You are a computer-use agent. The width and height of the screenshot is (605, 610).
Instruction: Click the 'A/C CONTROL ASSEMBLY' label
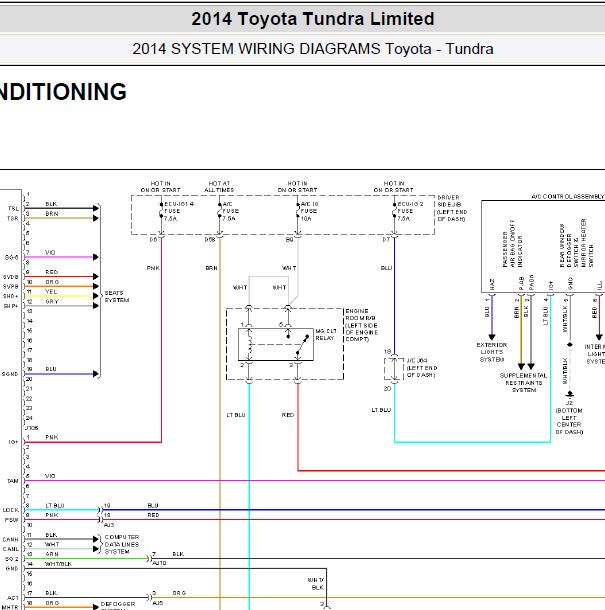(568, 197)
